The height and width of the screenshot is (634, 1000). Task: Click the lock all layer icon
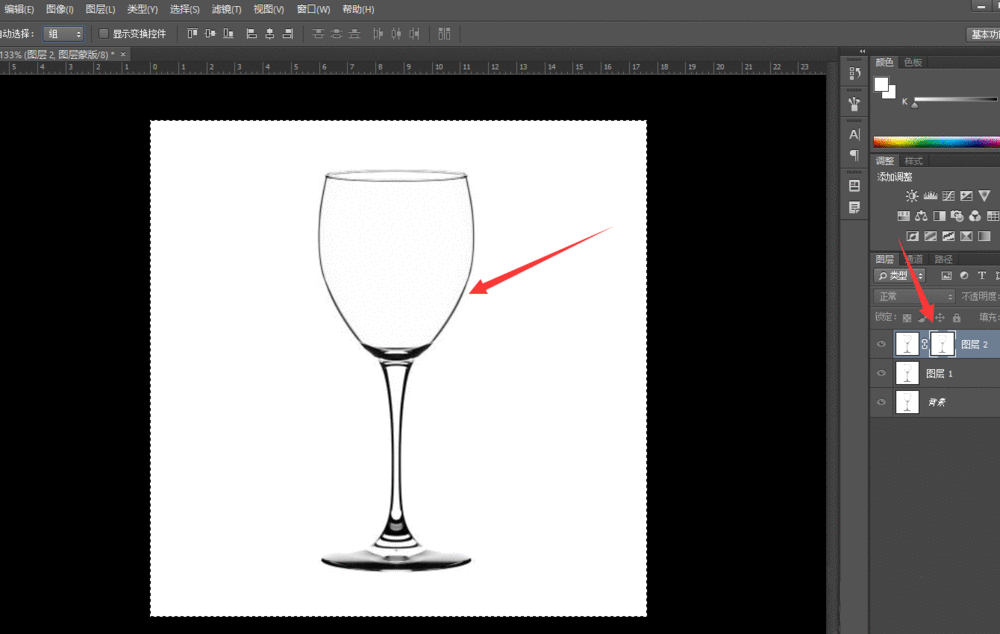click(x=956, y=317)
